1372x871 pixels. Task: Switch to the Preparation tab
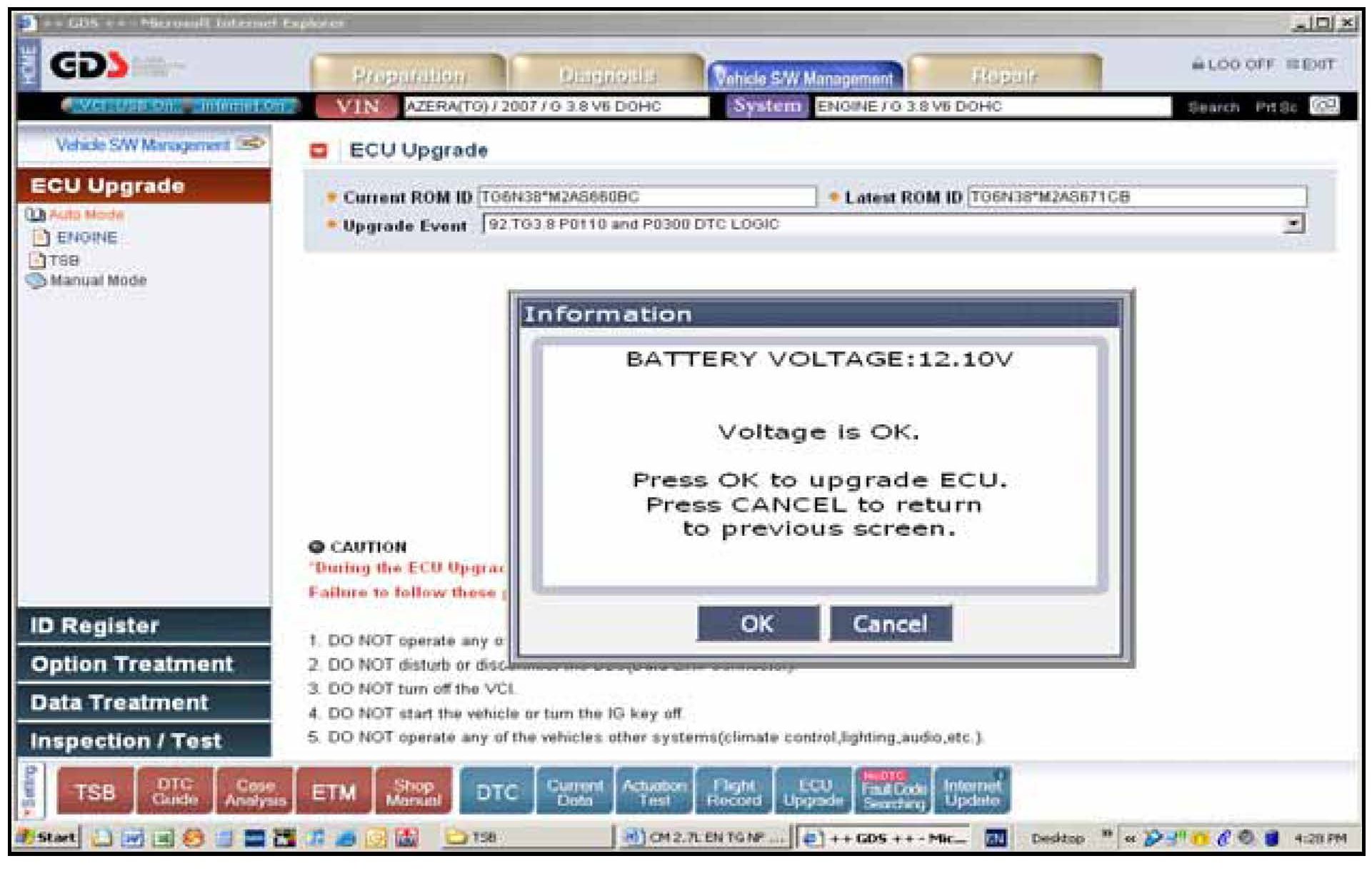coord(409,75)
